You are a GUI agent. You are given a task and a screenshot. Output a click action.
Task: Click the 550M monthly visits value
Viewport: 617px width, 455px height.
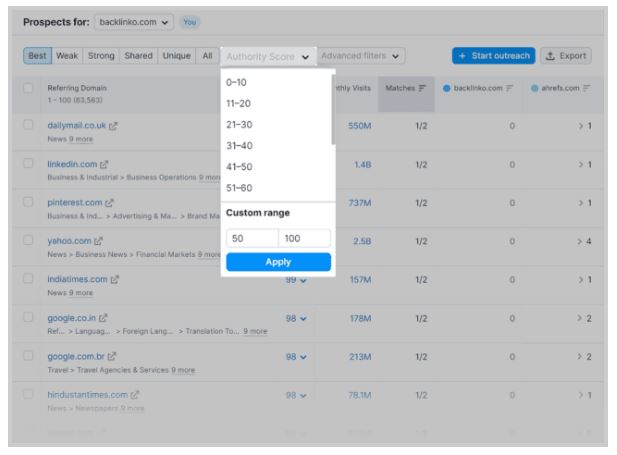360,126
